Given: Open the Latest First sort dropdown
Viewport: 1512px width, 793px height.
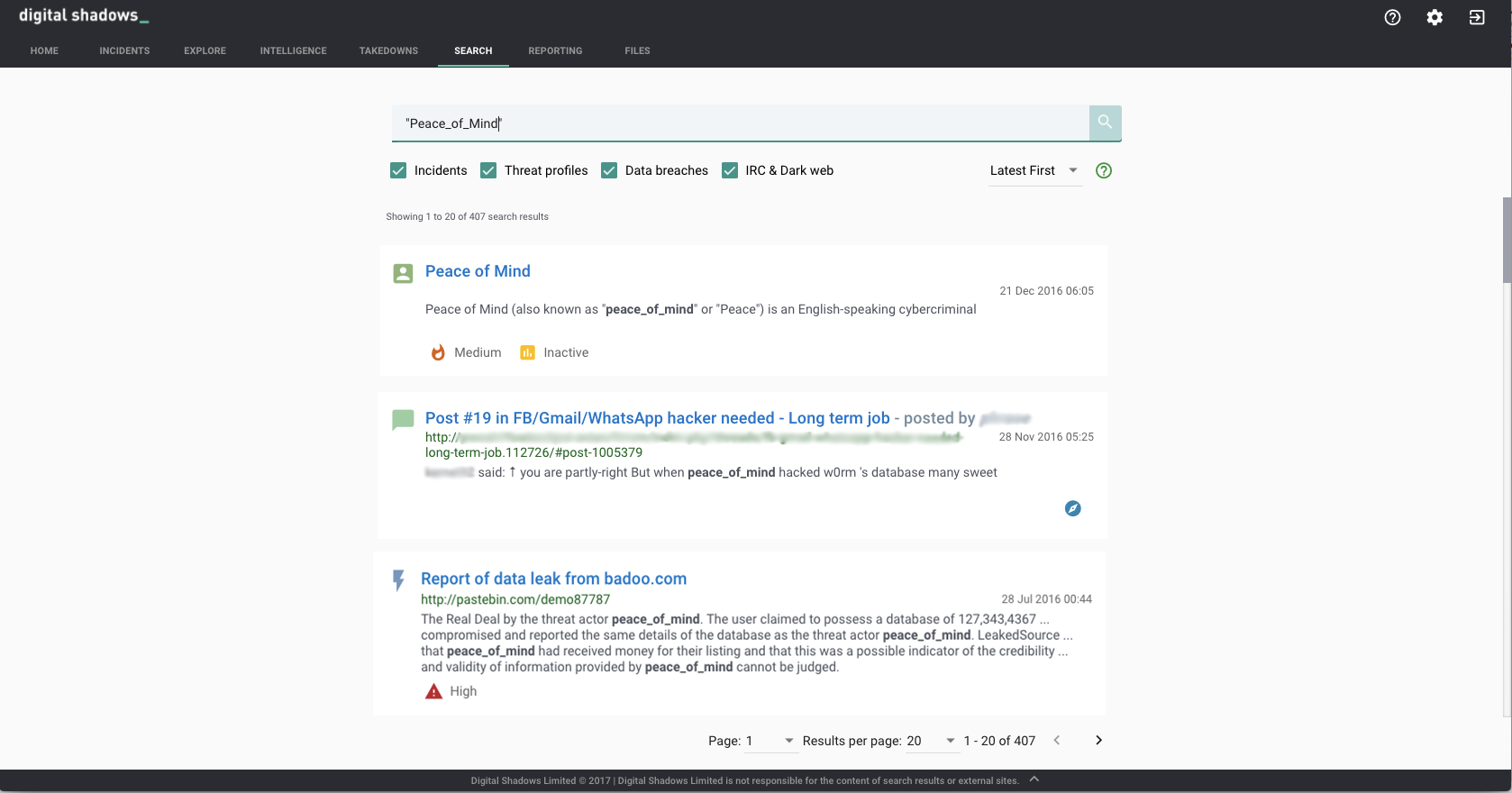Looking at the screenshot, I should (1034, 170).
